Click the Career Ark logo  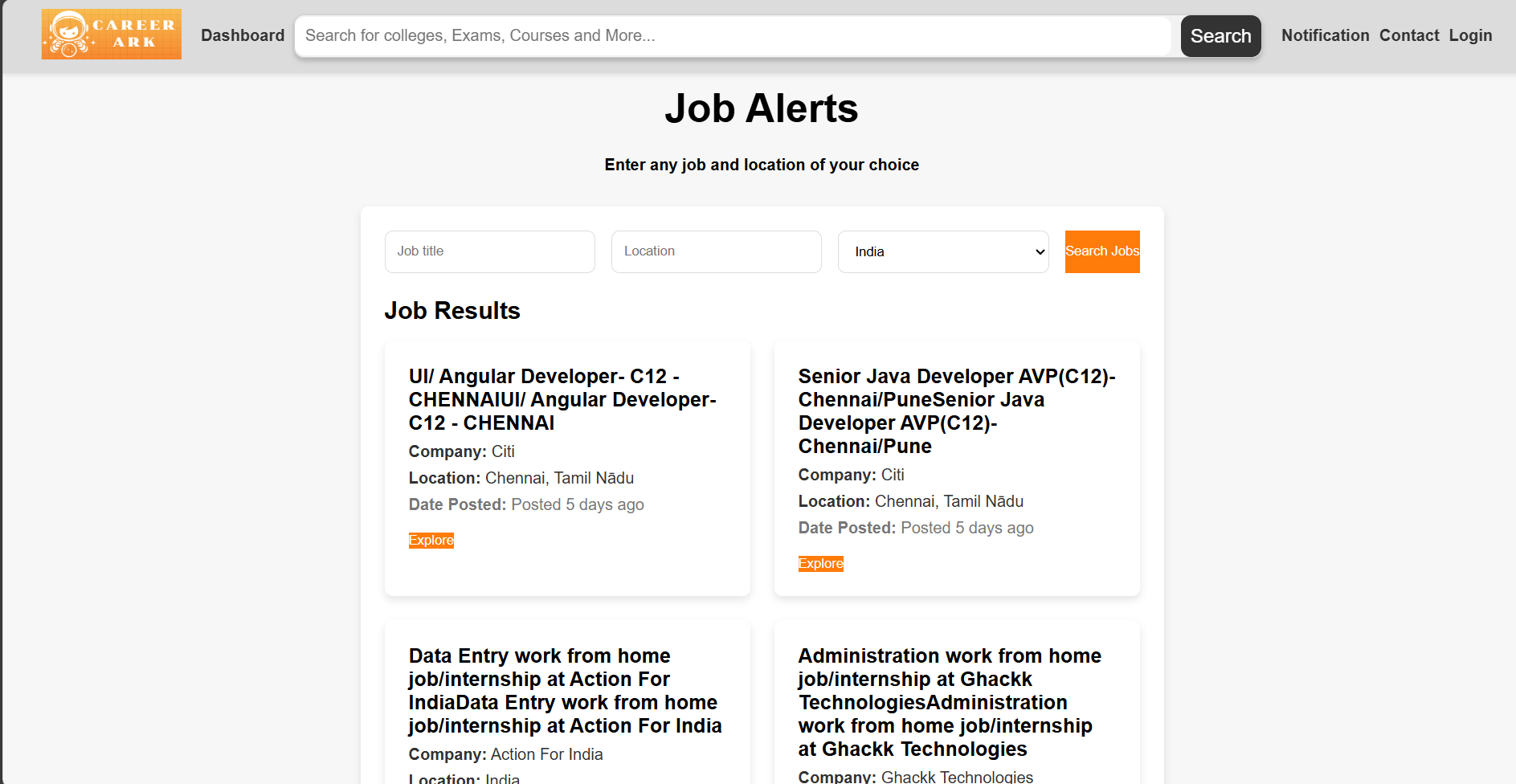click(x=112, y=35)
